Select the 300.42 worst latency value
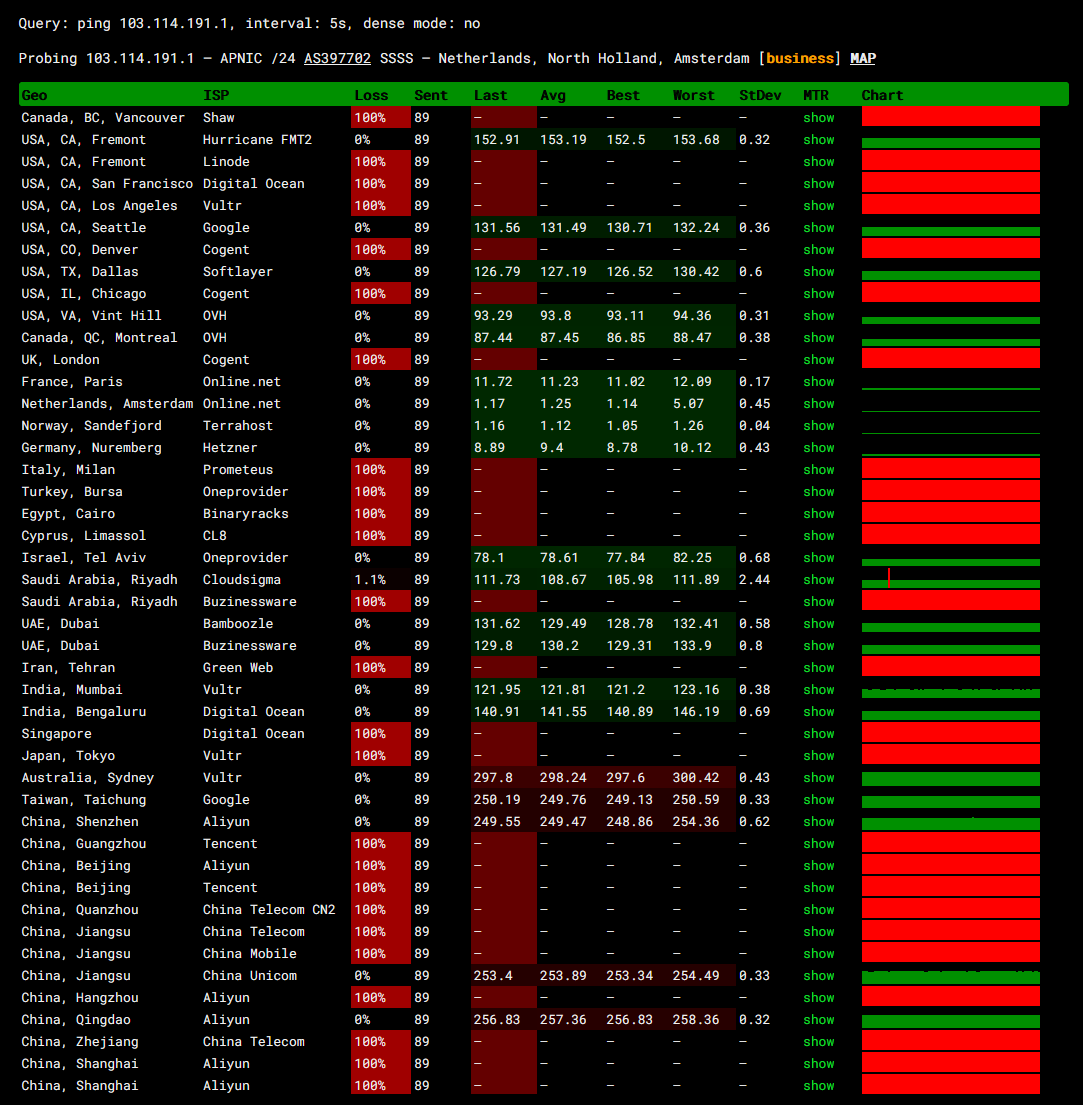Image resolution: width=1083 pixels, height=1105 pixels. click(695, 777)
